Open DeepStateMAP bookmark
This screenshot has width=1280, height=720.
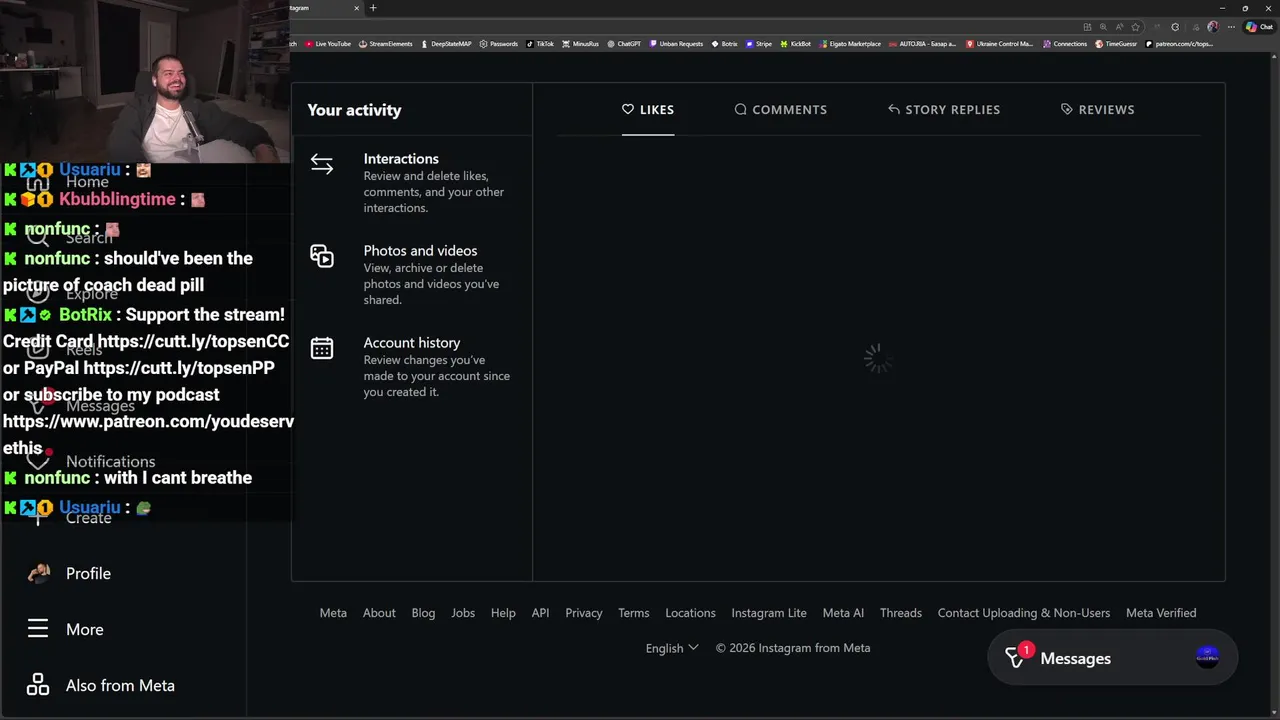[x=446, y=44]
